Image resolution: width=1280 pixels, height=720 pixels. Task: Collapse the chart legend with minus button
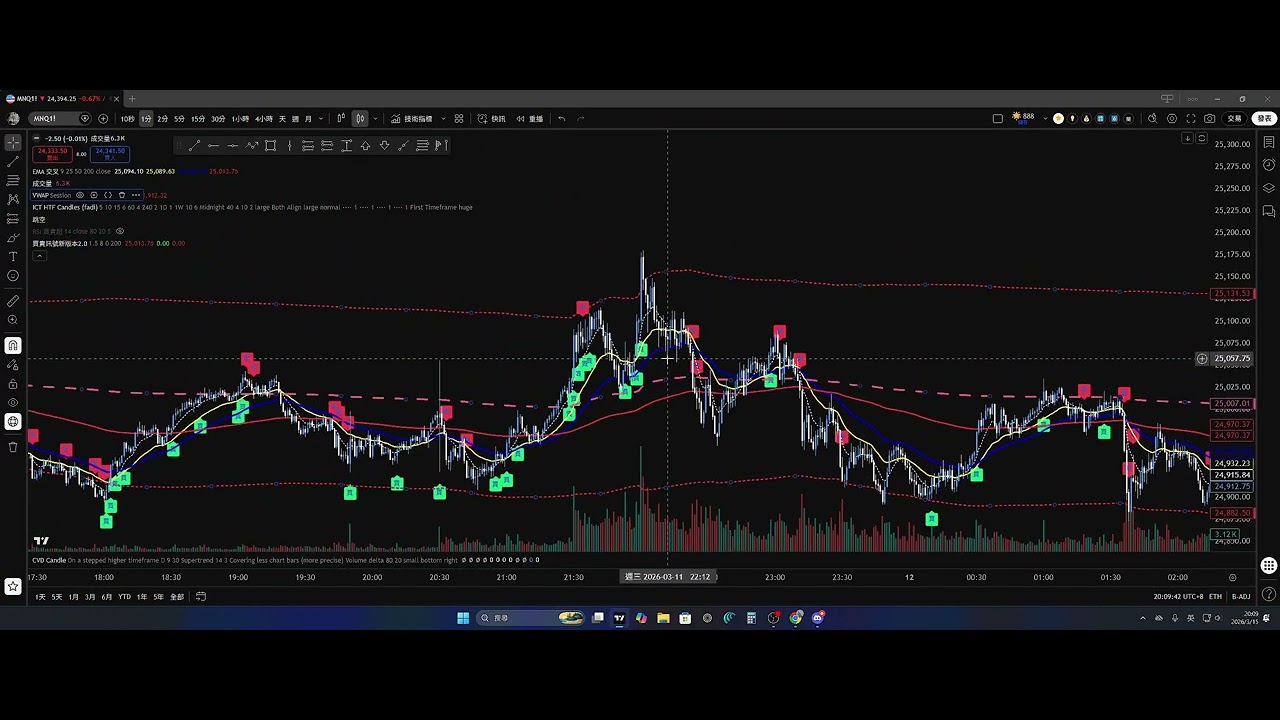[x=36, y=138]
